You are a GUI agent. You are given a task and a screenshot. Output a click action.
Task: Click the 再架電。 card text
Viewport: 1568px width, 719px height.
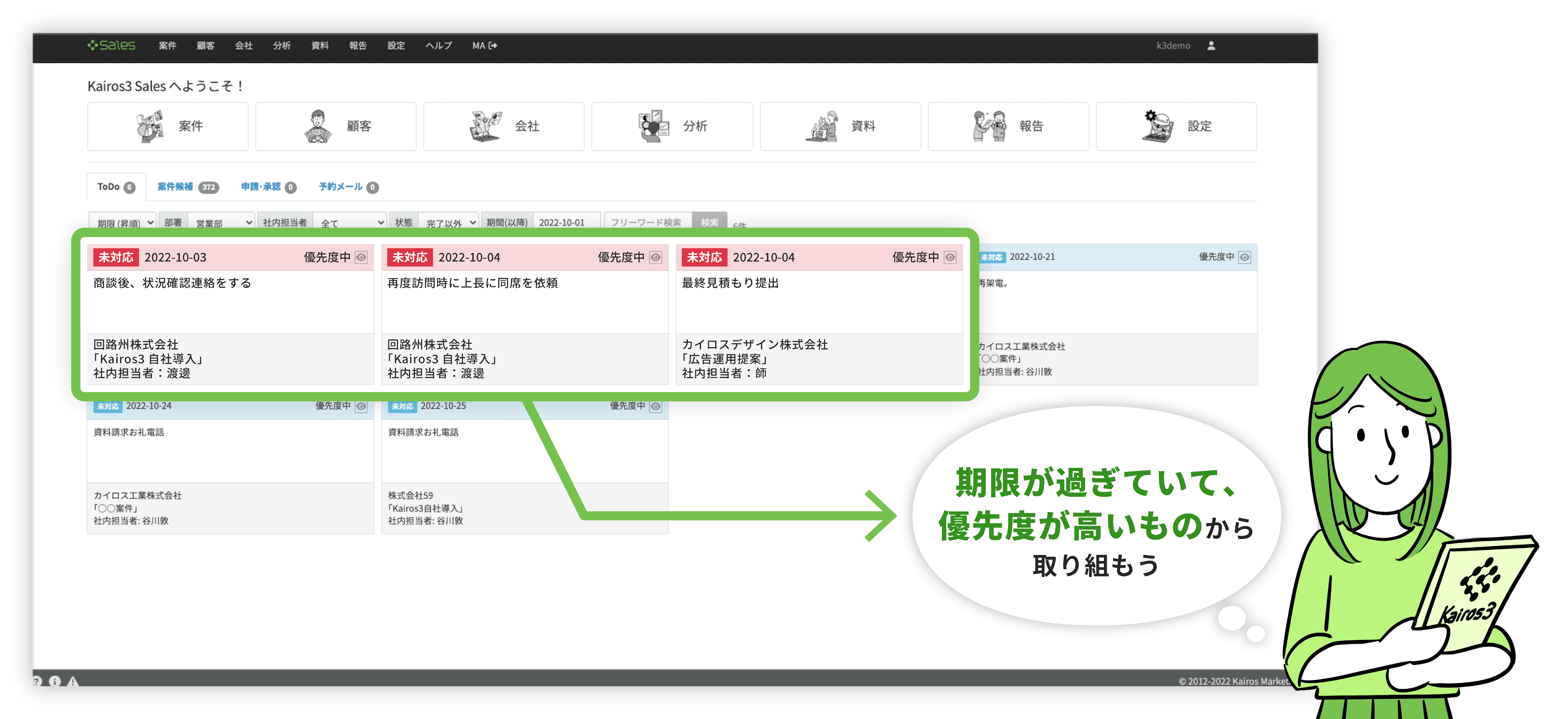[x=993, y=283]
